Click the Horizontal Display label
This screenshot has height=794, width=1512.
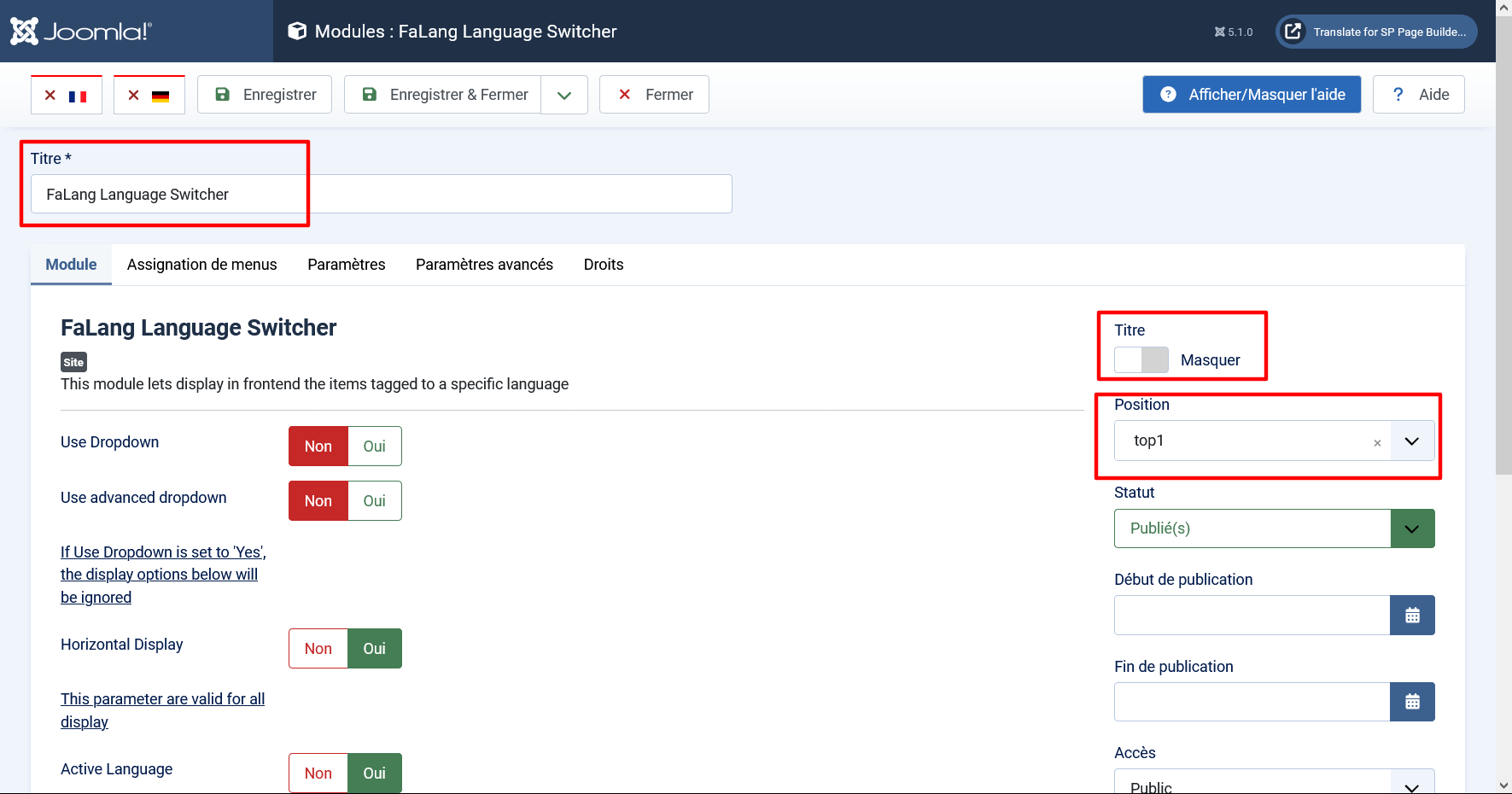click(x=121, y=645)
